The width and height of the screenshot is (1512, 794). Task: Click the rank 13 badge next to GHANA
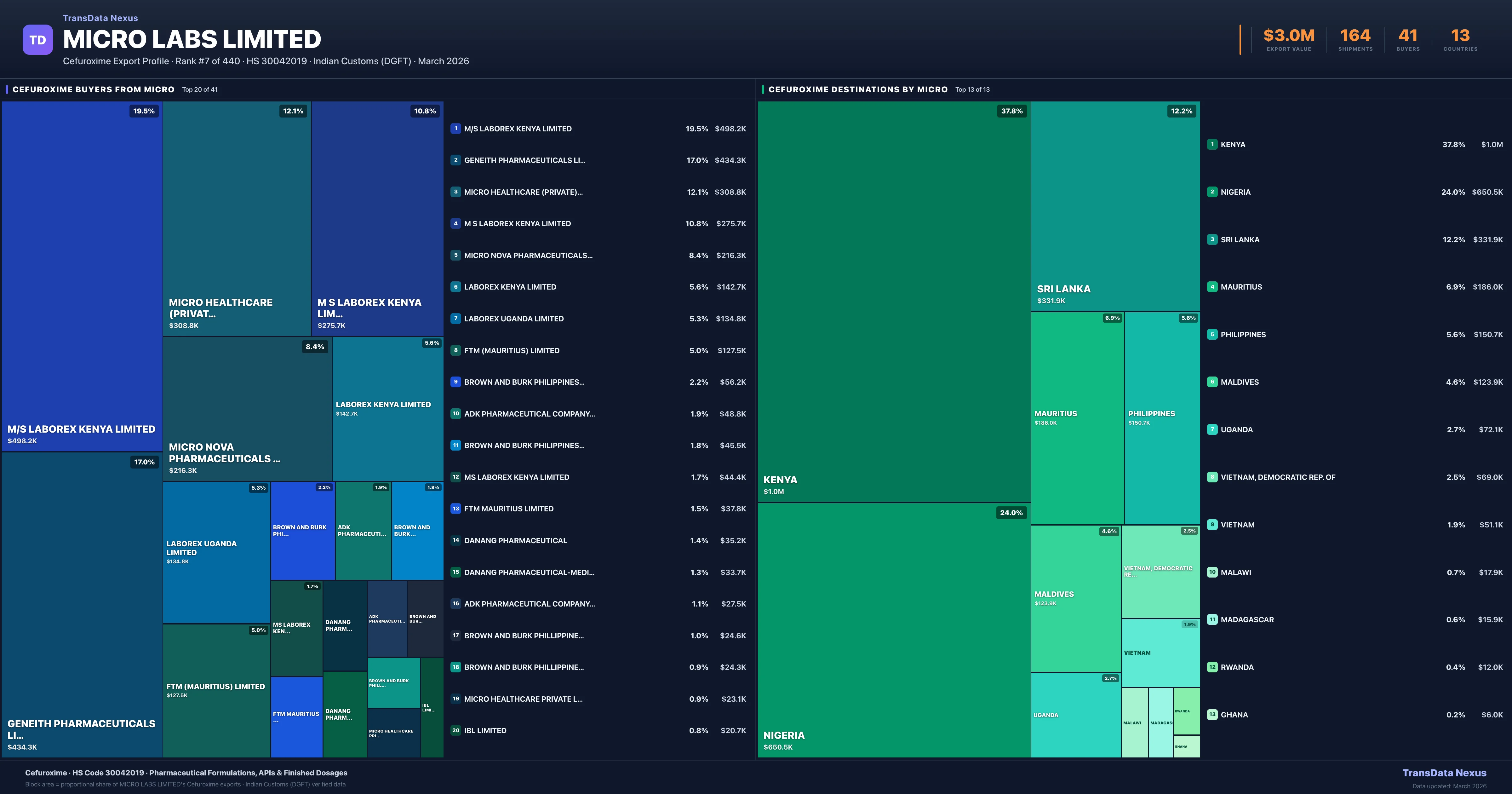click(x=1212, y=715)
